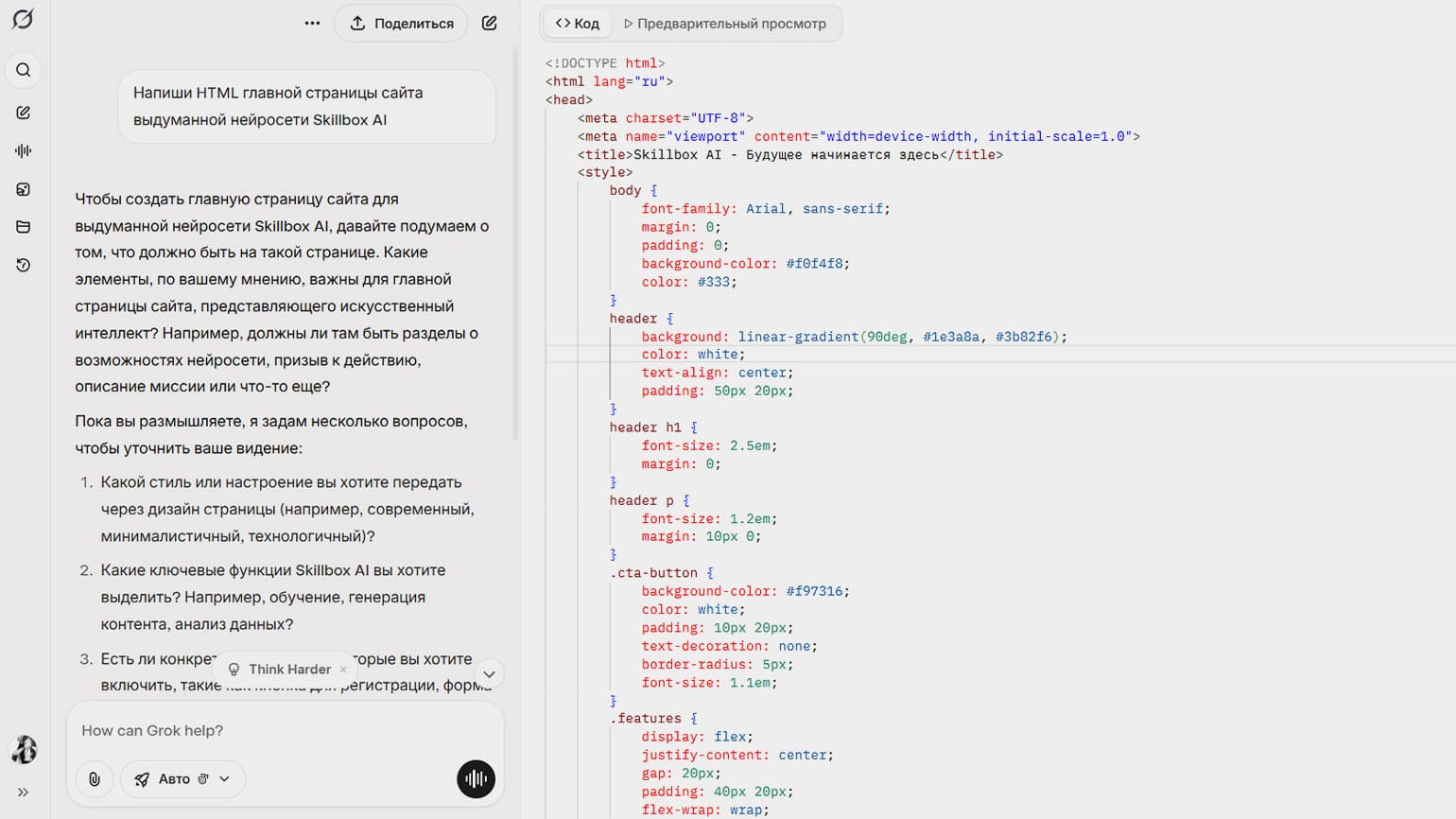Click the Grok logo in the sidebar

(x=23, y=19)
